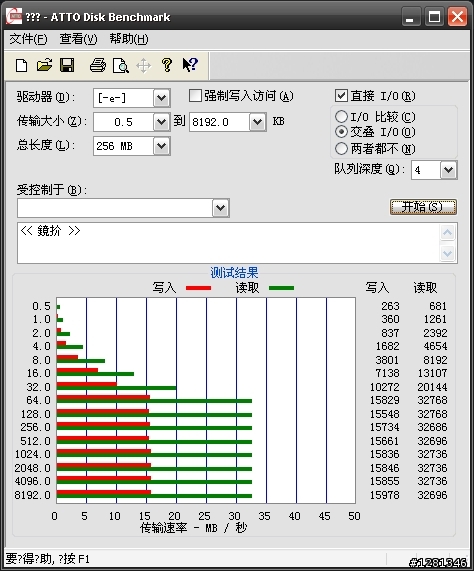The width and height of the screenshot is (474, 571).
Task: Expand the 队列深度 queue depth dropdown
Action: click(448, 170)
